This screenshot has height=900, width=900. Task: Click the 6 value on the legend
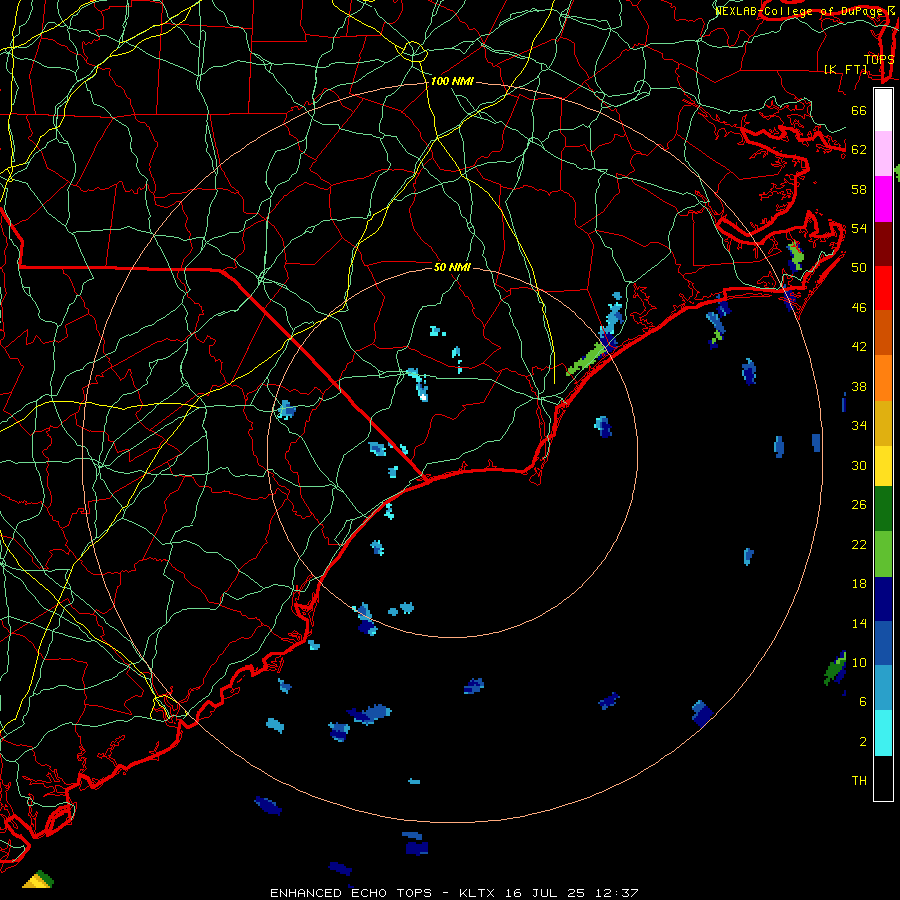[862, 702]
